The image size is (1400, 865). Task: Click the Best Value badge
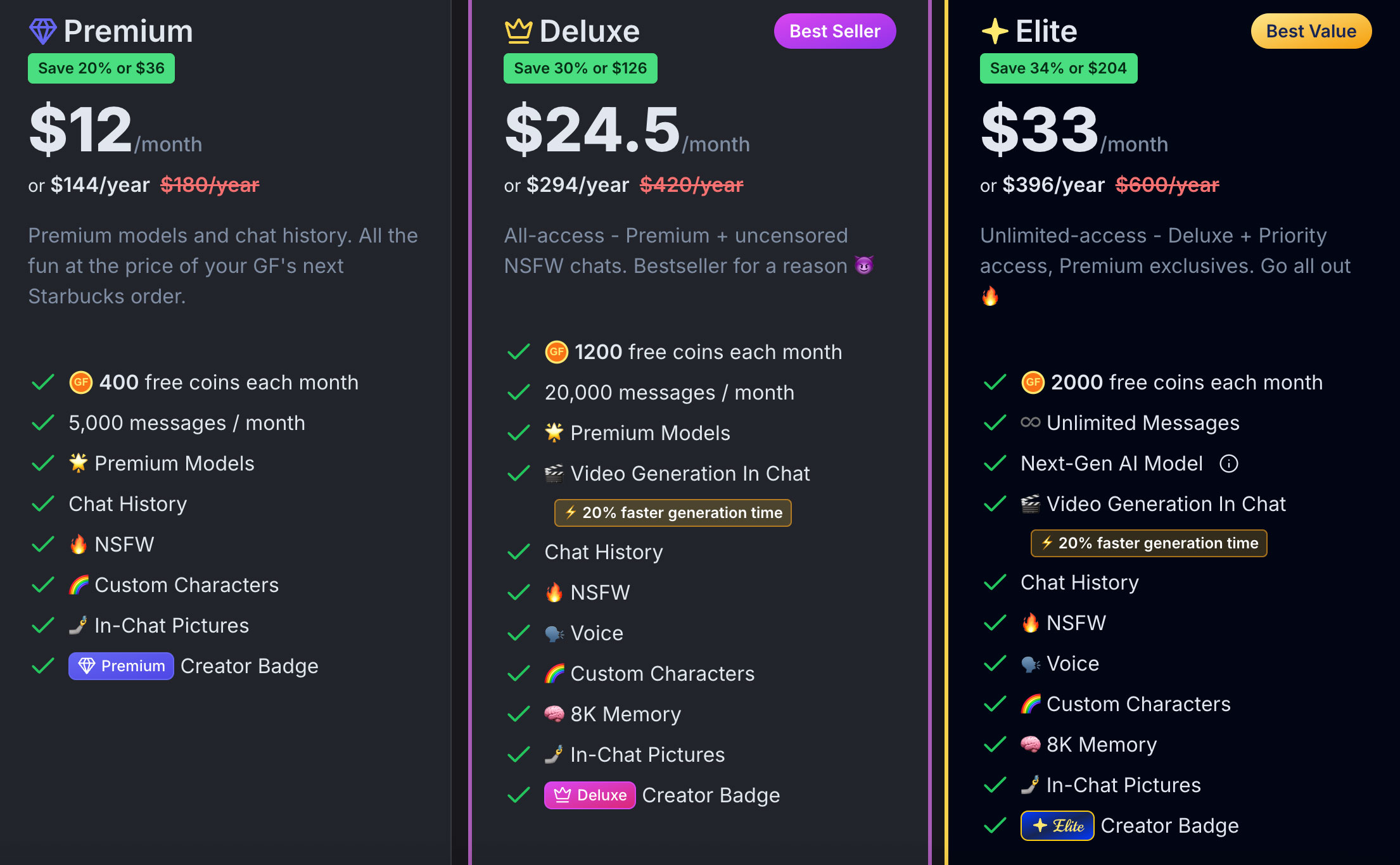click(x=1311, y=30)
